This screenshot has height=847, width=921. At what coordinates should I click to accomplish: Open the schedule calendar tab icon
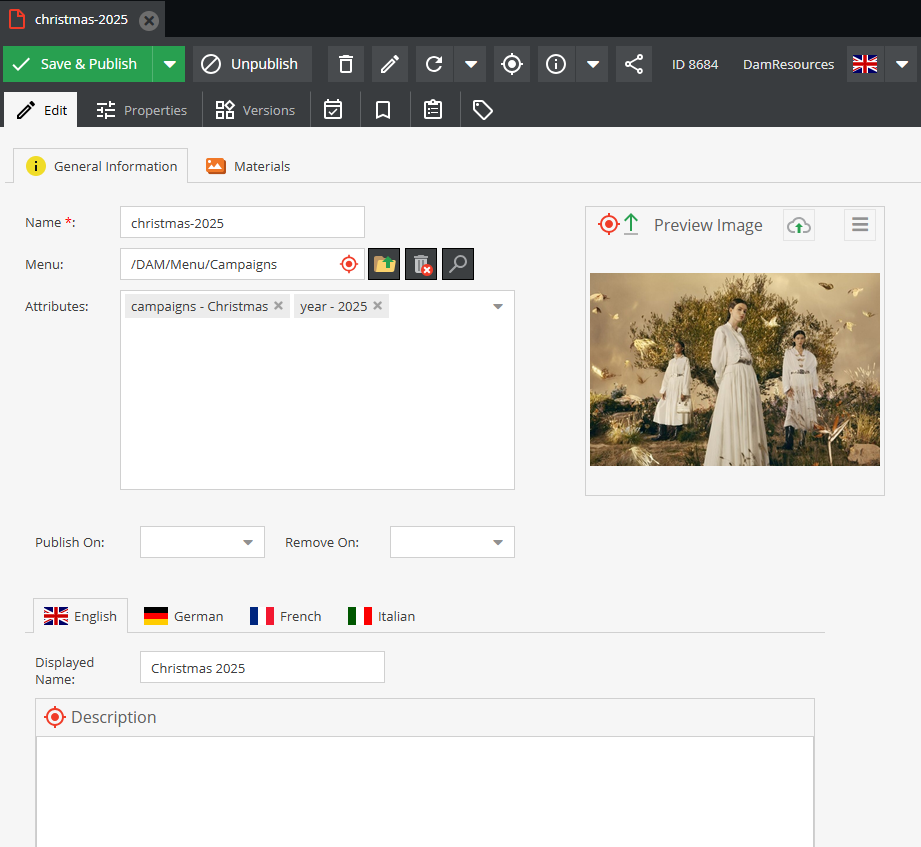tap(333, 110)
